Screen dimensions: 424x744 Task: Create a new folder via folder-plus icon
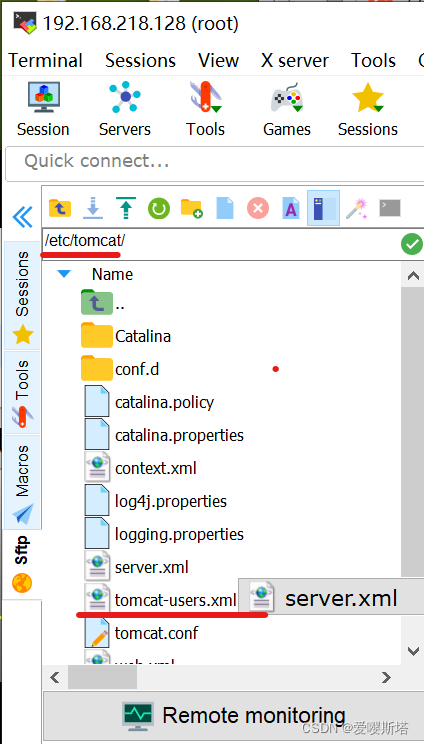point(192,208)
